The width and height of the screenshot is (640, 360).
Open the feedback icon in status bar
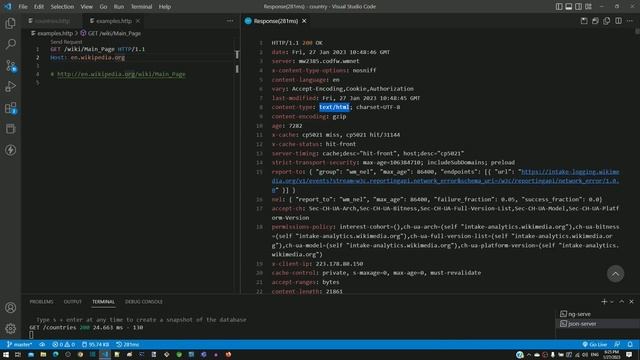pyautogui.click(x=617, y=344)
